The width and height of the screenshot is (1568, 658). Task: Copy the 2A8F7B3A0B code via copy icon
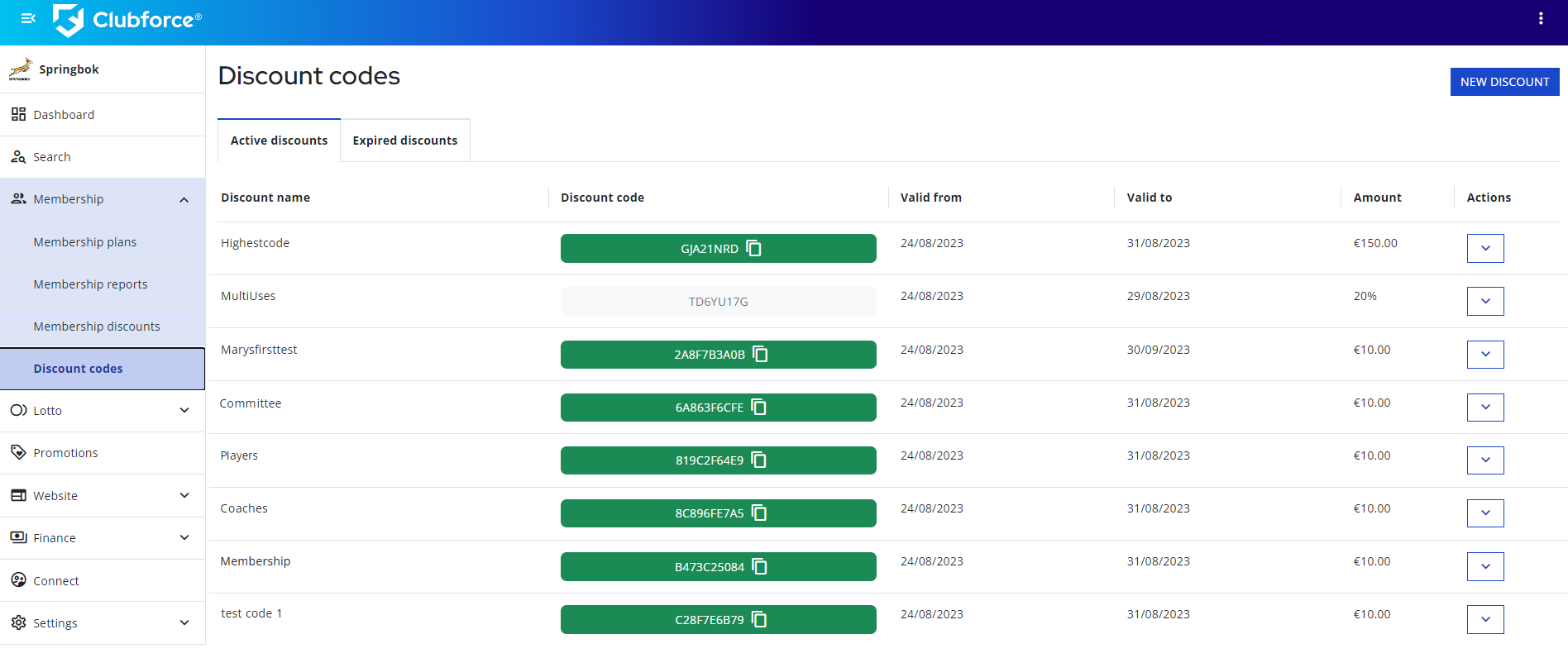tap(761, 355)
